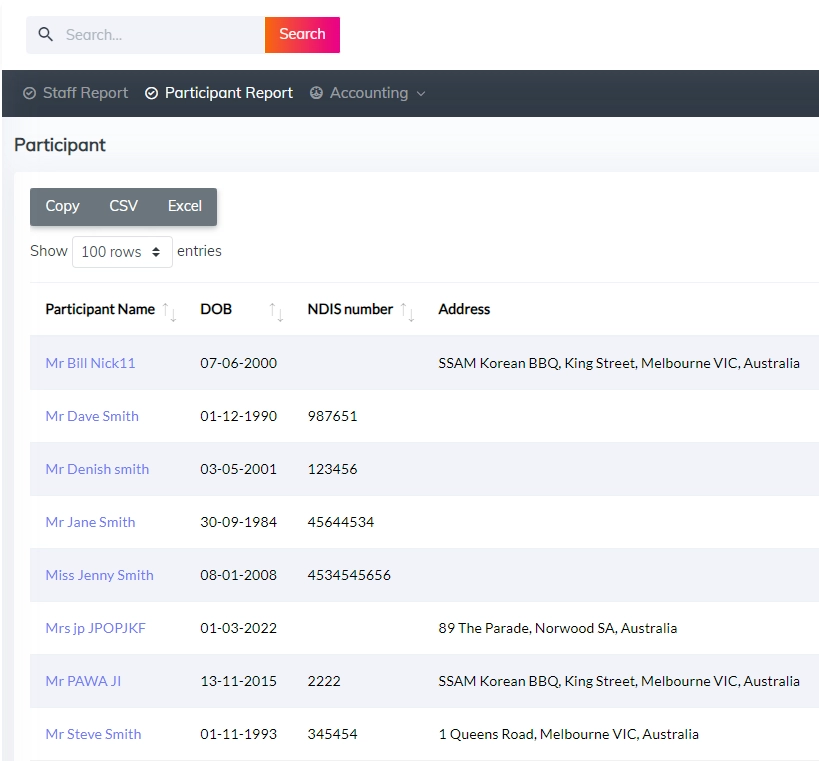
Task: Click address 89 The Parade, Norwood SA
Action: coord(558,628)
